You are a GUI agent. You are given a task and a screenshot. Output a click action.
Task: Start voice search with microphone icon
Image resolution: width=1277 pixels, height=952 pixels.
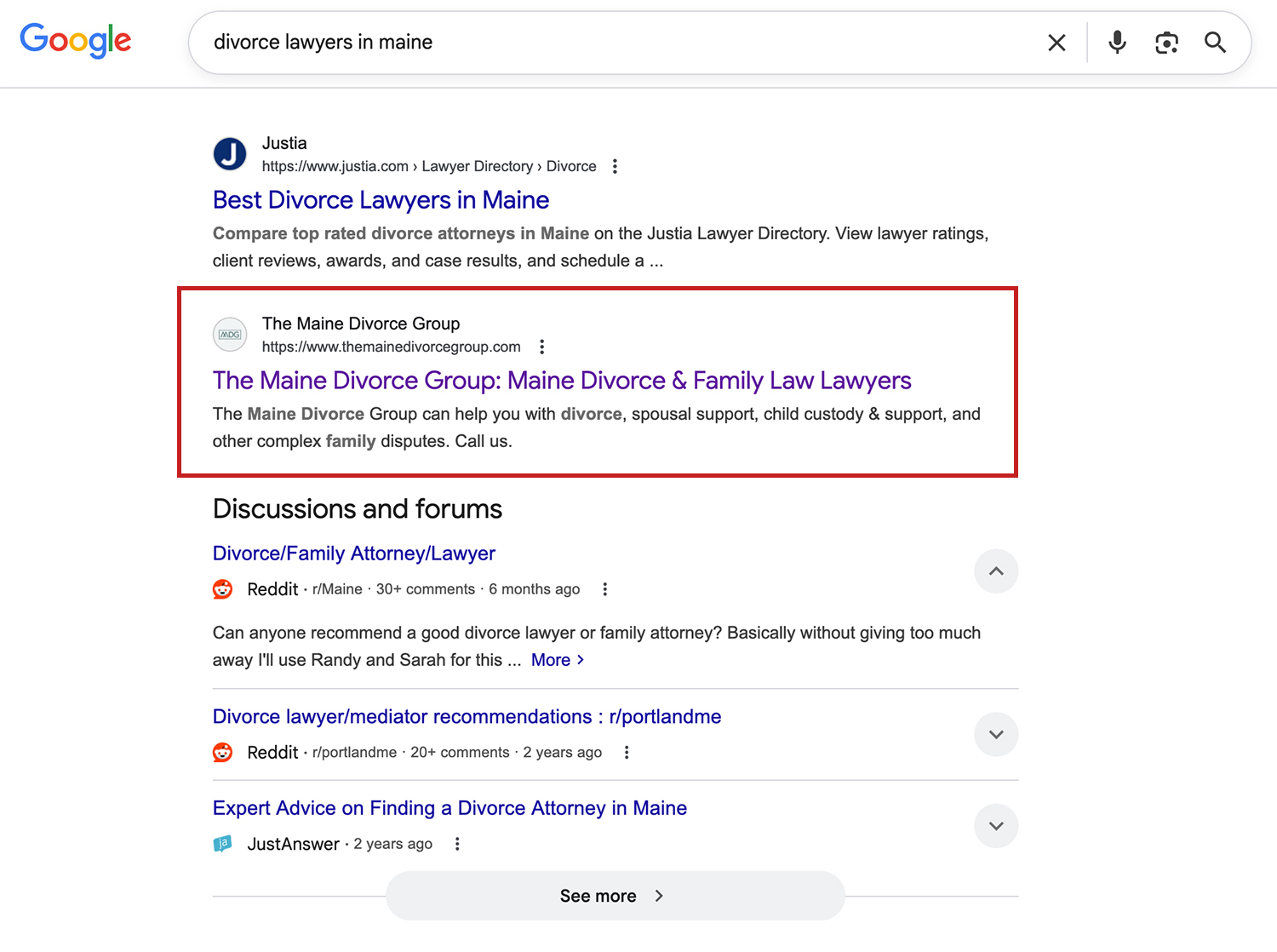(1117, 42)
